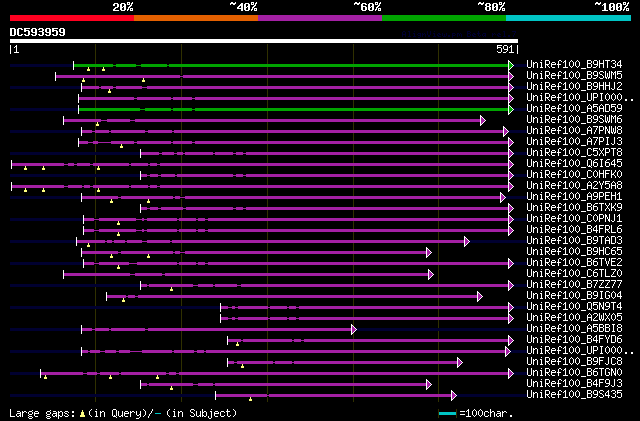Click the UniRef100_C6TLZ0 label

[x=574, y=274]
